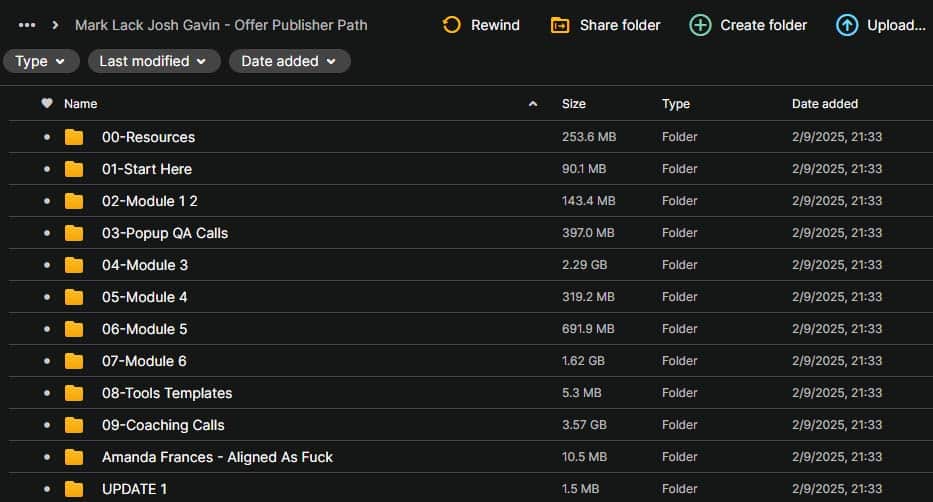The height and width of the screenshot is (502, 933).
Task: Expand the Last modified filter dropdown
Action: click(154, 61)
